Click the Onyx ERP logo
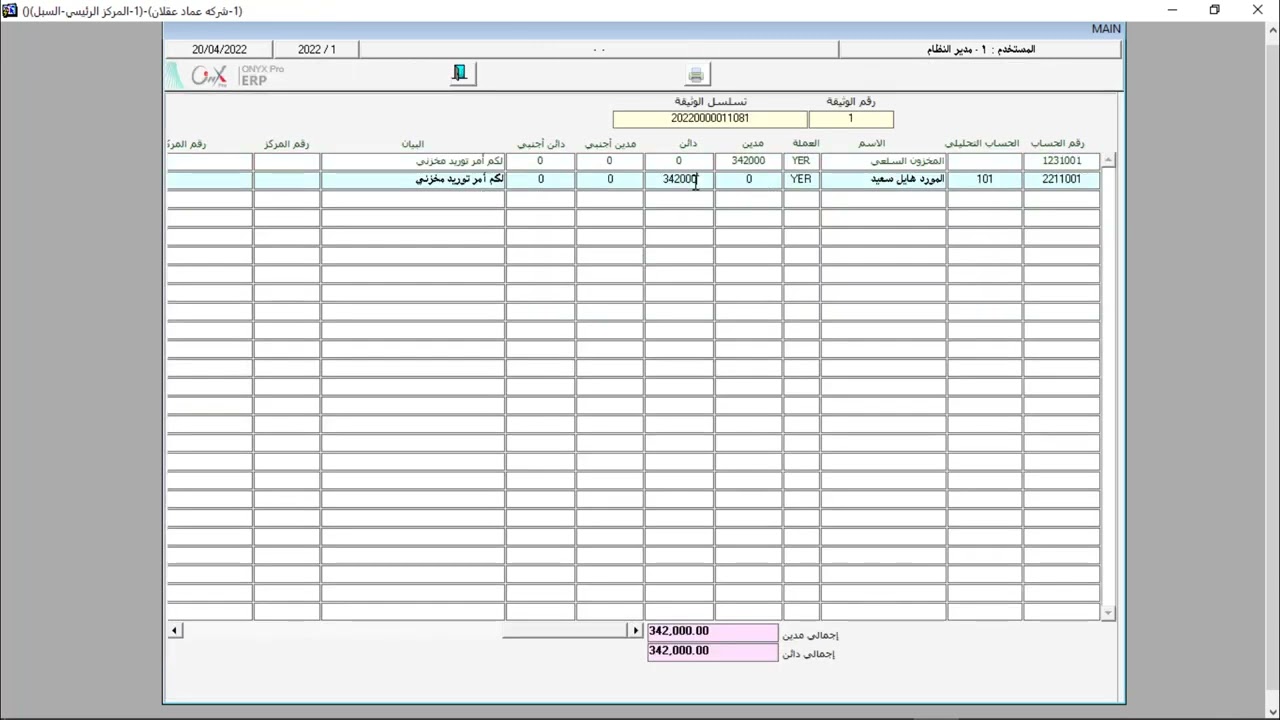 tap(227, 75)
